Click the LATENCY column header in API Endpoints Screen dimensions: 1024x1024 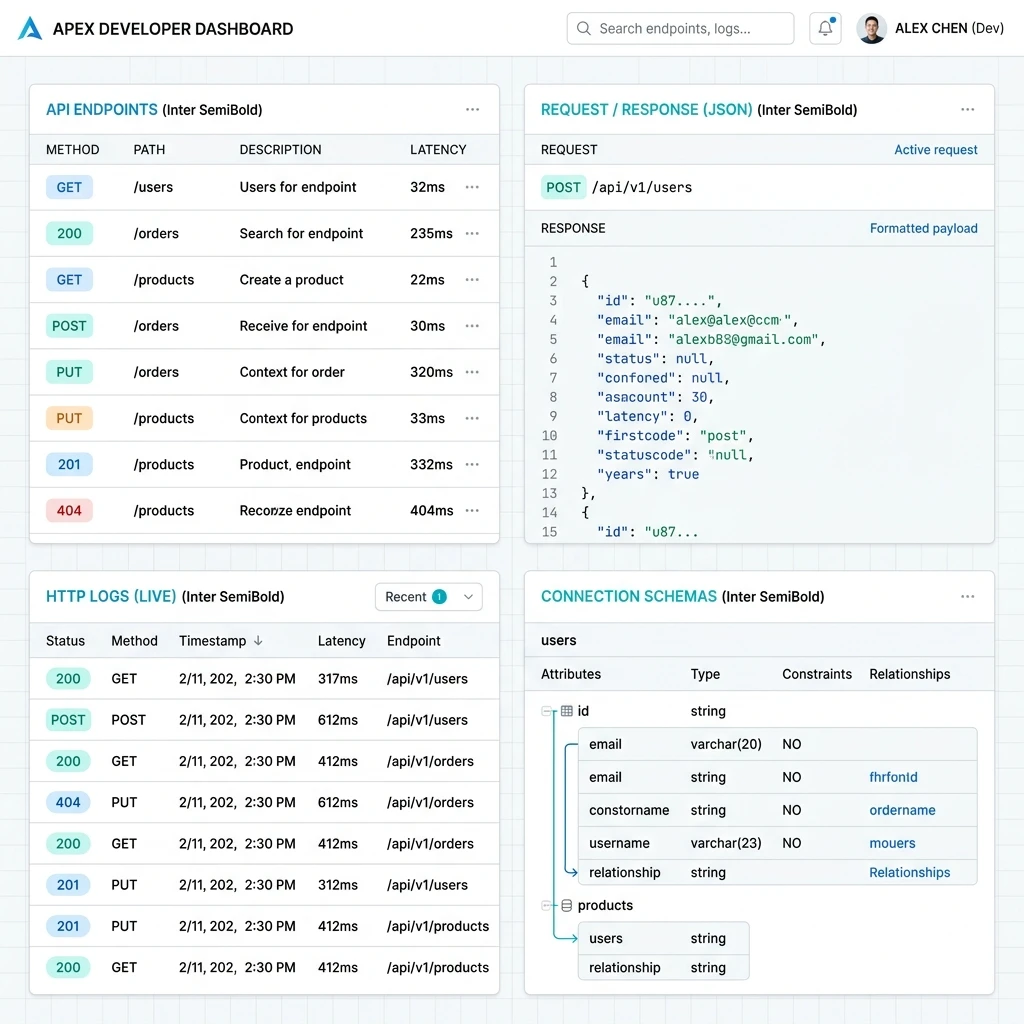438,150
